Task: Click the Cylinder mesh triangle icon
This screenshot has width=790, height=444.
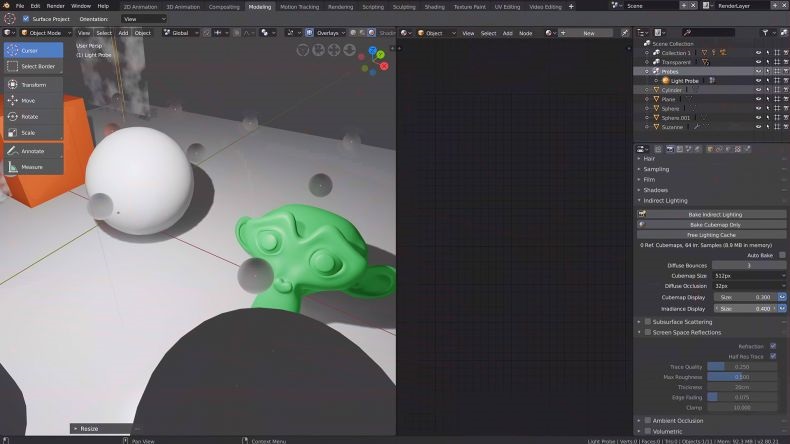Action: pos(656,90)
